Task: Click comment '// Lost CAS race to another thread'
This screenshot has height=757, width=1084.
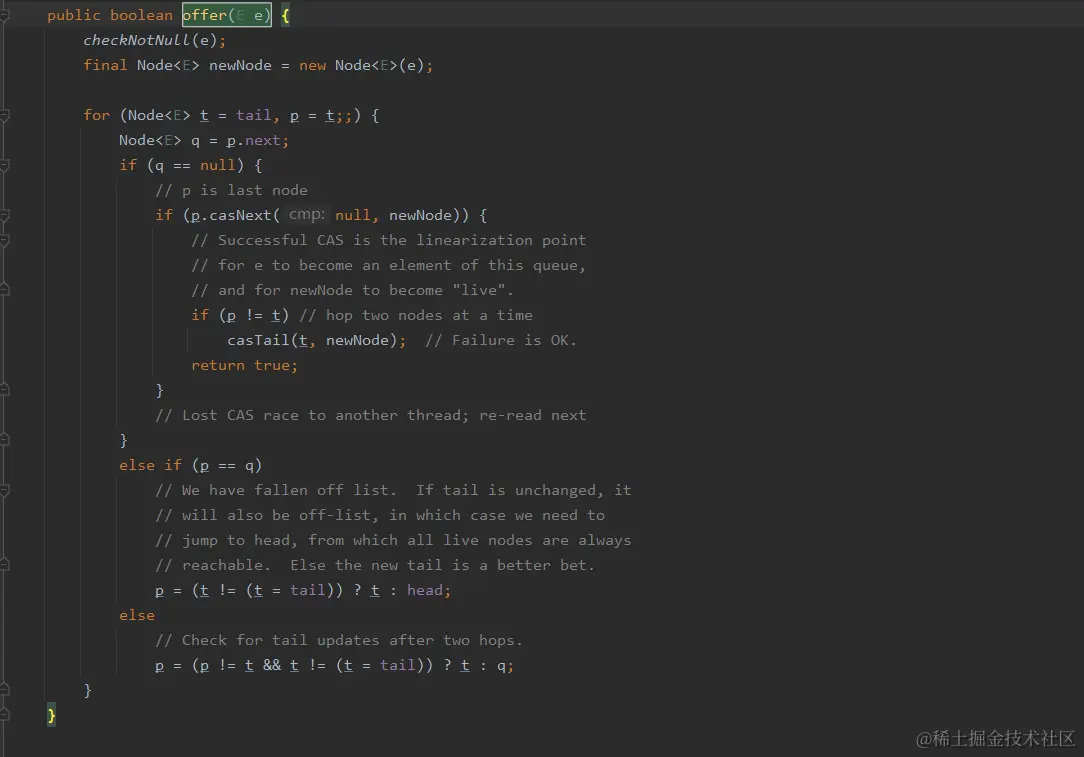Action: pyautogui.click(x=371, y=415)
